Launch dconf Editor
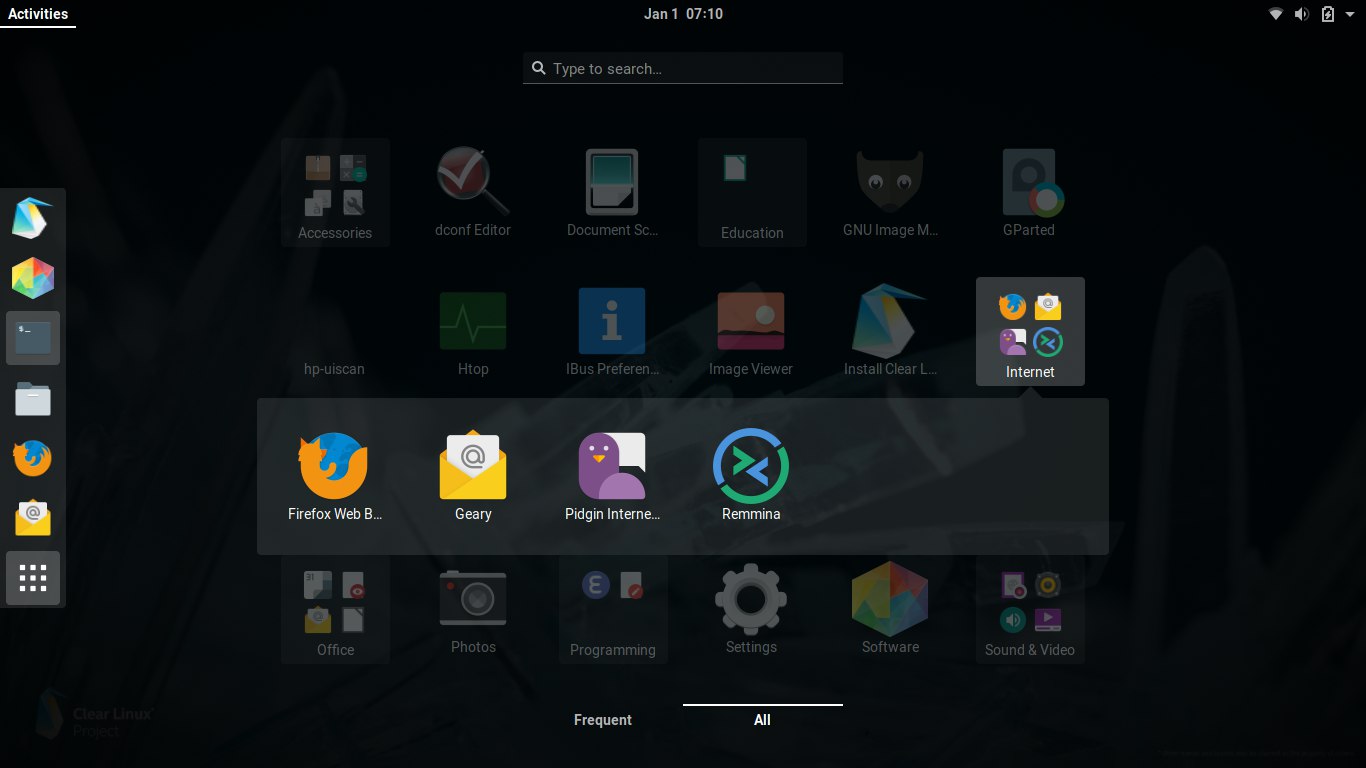1366x768 pixels. (473, 192)
